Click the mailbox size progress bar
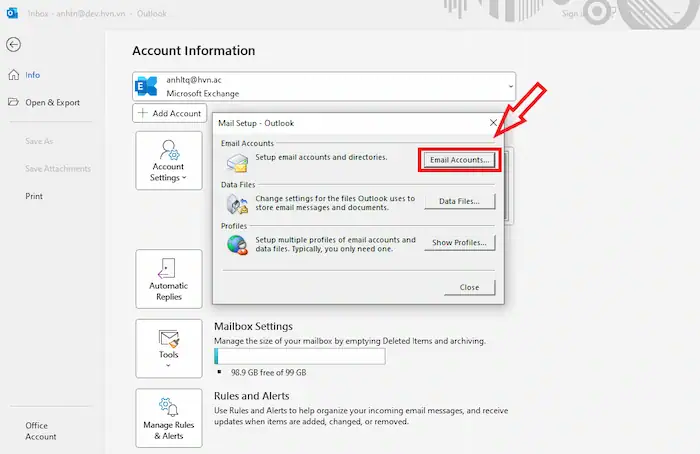The width and height of the screenshot is (700, 454). click(300, 356)
